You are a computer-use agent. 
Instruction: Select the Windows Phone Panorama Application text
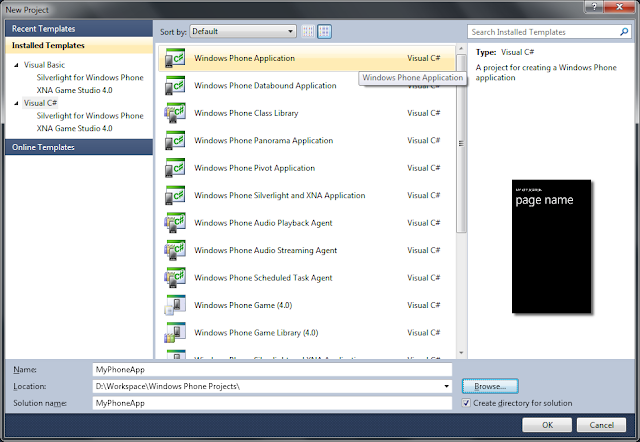coord(263,140)
